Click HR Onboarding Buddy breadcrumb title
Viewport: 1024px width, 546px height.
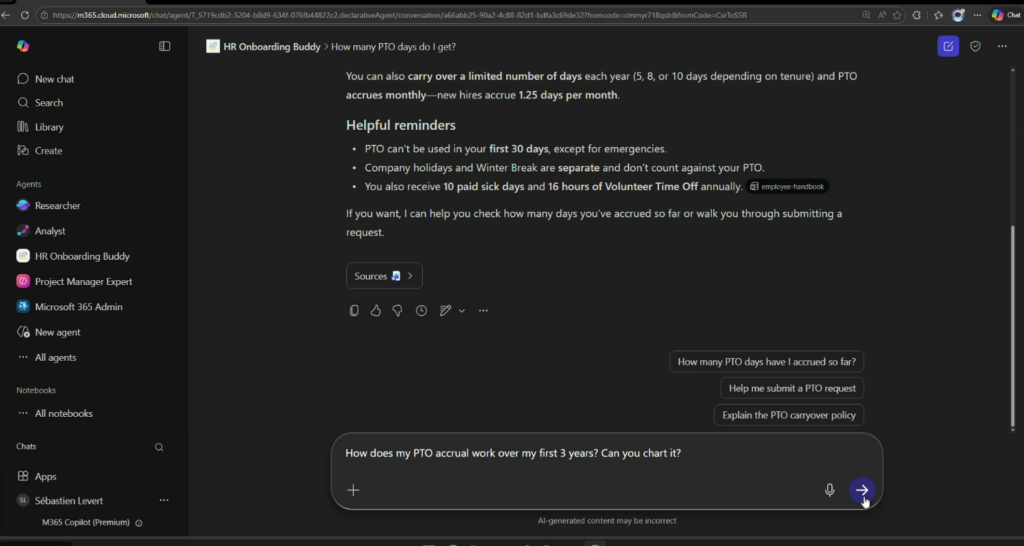tap(272, 47)
